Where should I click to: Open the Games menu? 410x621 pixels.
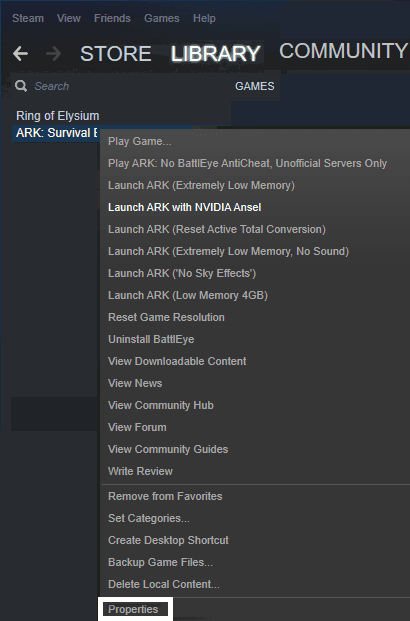pos(162,18)
